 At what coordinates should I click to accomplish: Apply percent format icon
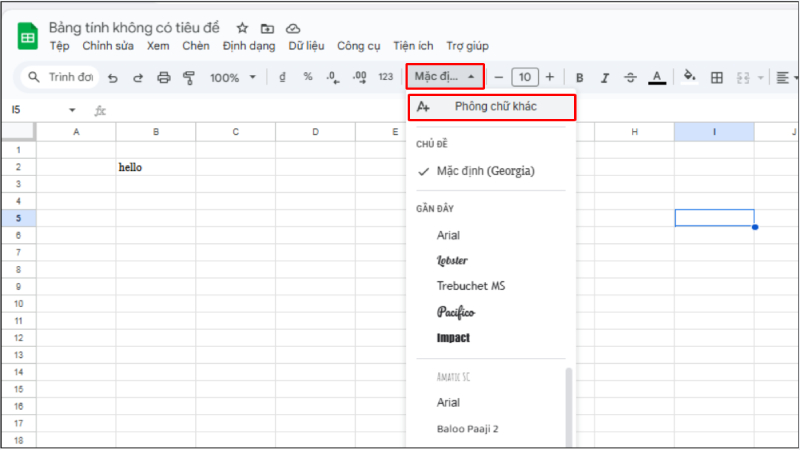tap(308, 77)
